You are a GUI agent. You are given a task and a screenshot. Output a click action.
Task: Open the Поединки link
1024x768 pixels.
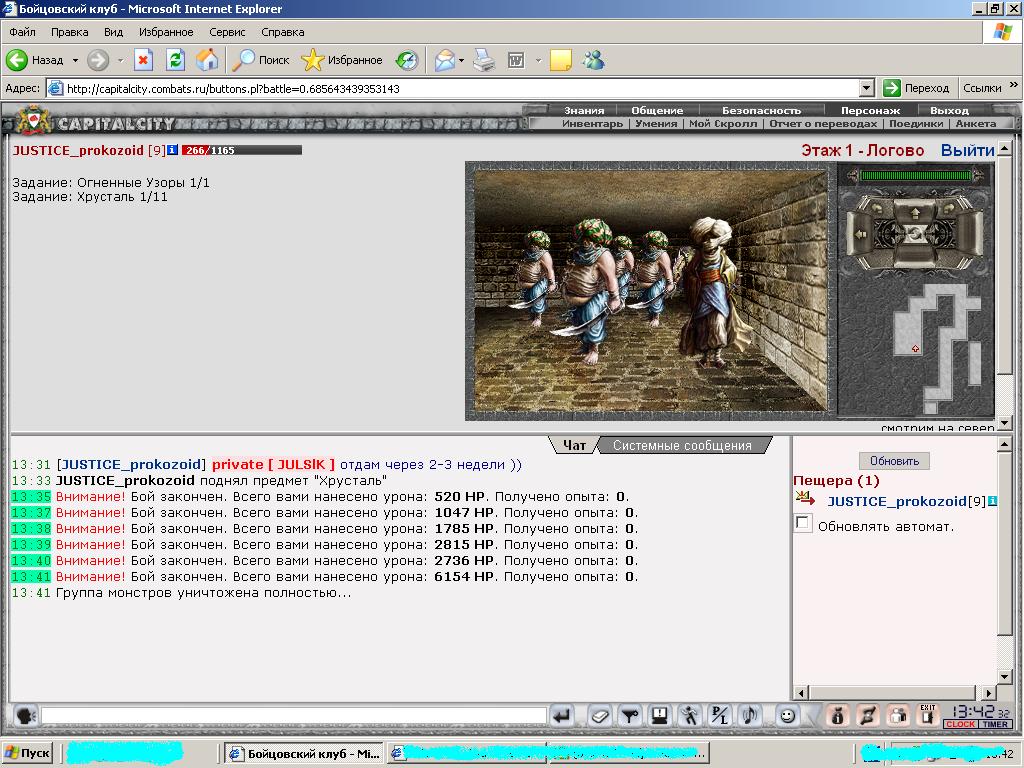916,123
